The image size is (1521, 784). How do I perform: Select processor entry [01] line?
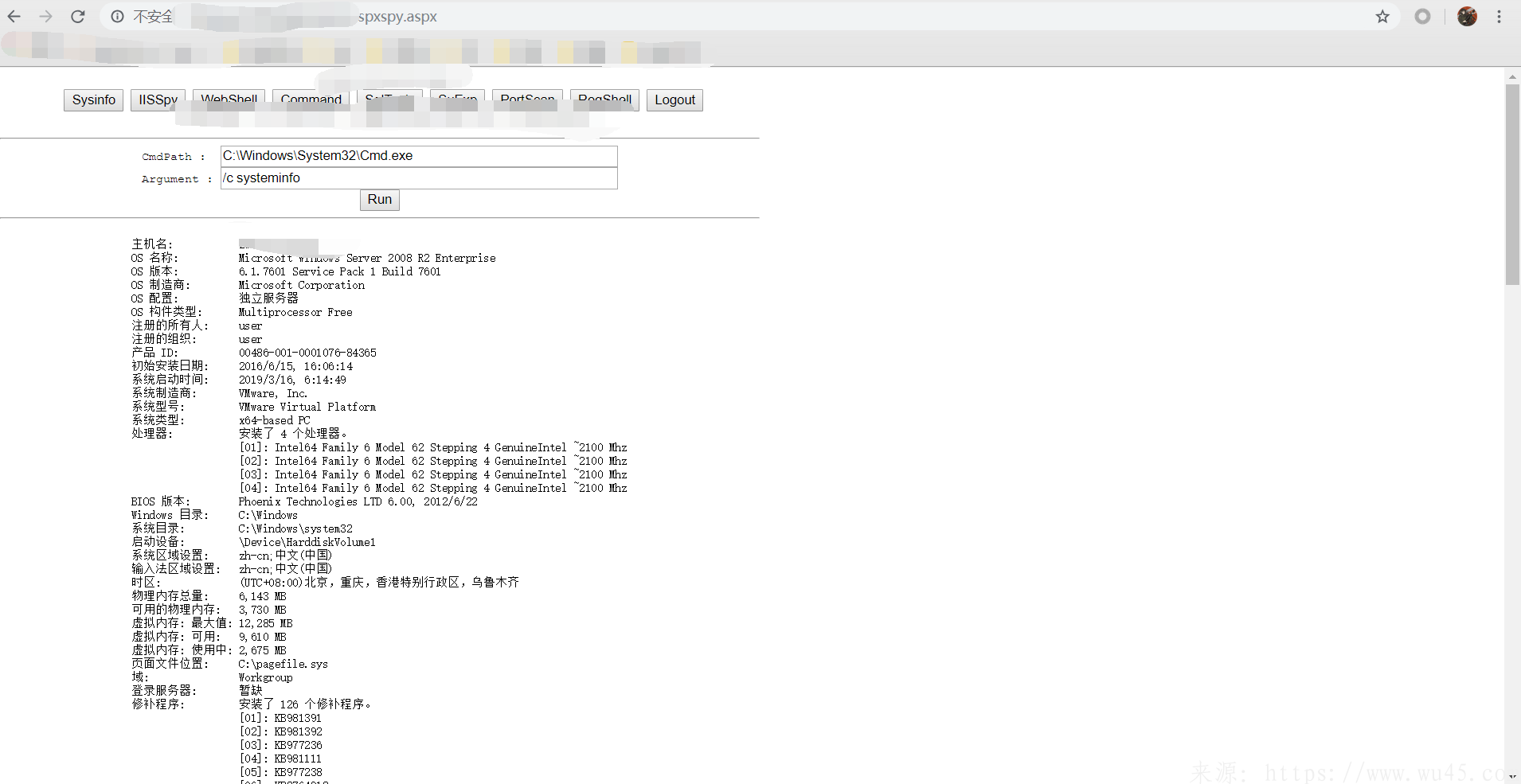pos(433,447)
